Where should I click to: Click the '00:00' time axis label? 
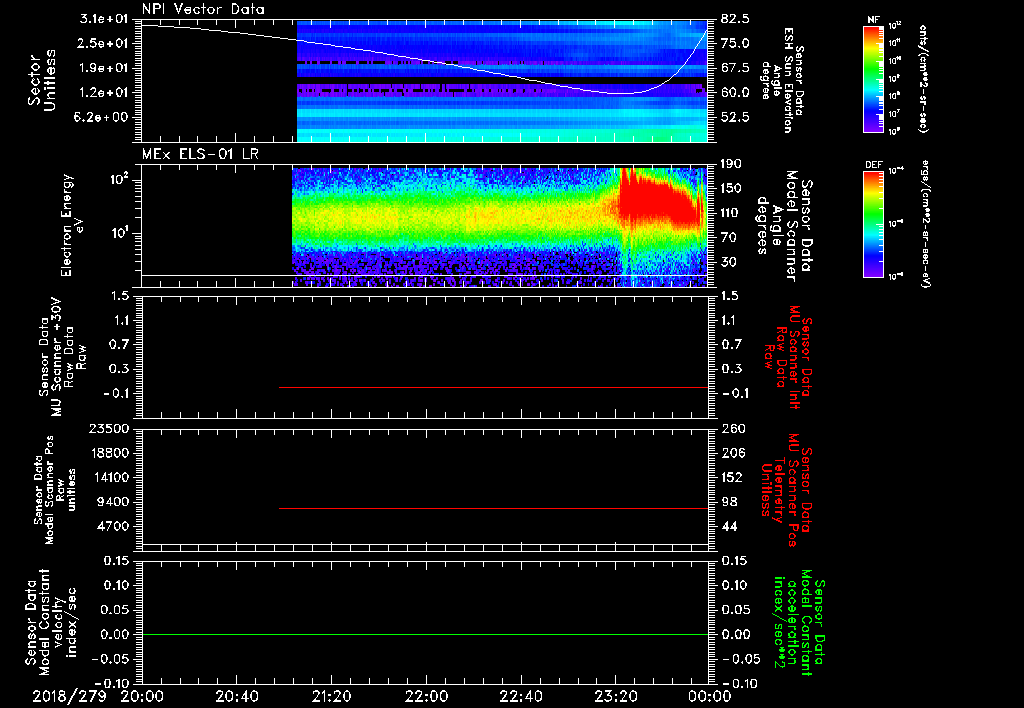click(710, 696)
